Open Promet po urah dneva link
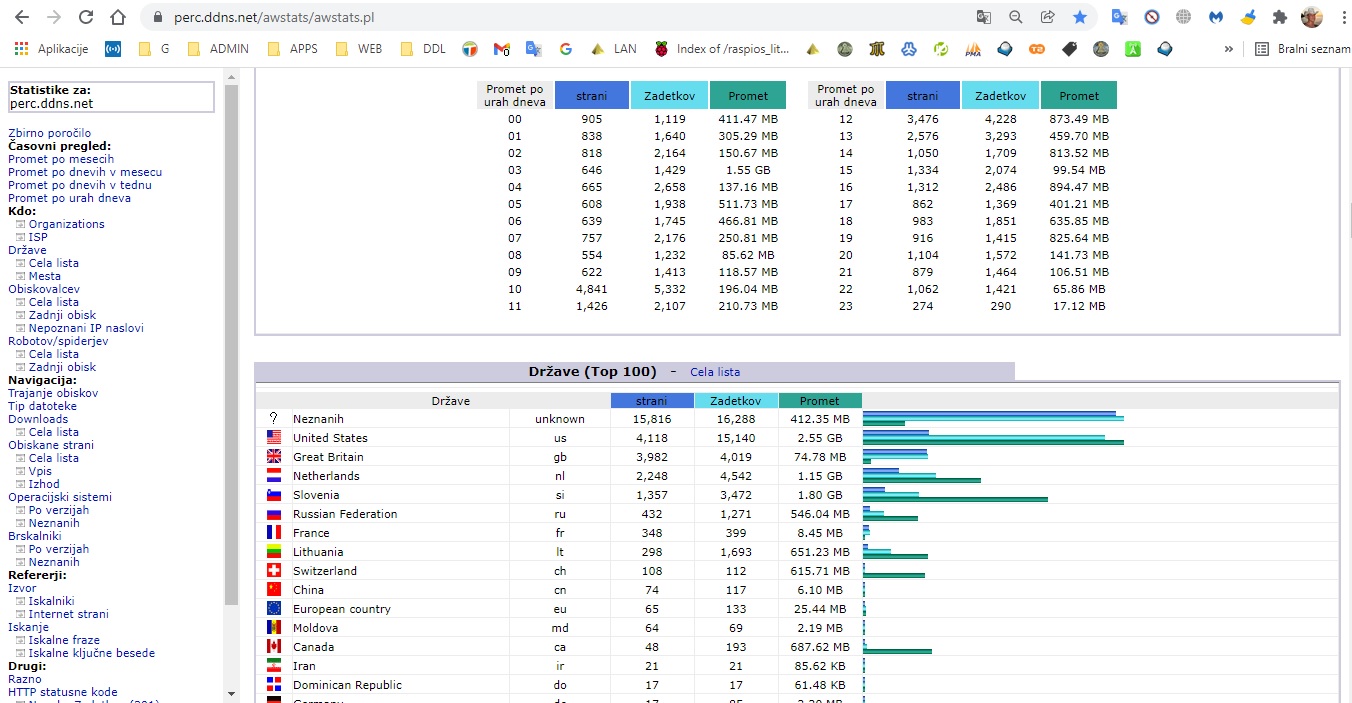The height and width of the screenshot is (703, 1352). pyautogui.click(x=69, y=198)
